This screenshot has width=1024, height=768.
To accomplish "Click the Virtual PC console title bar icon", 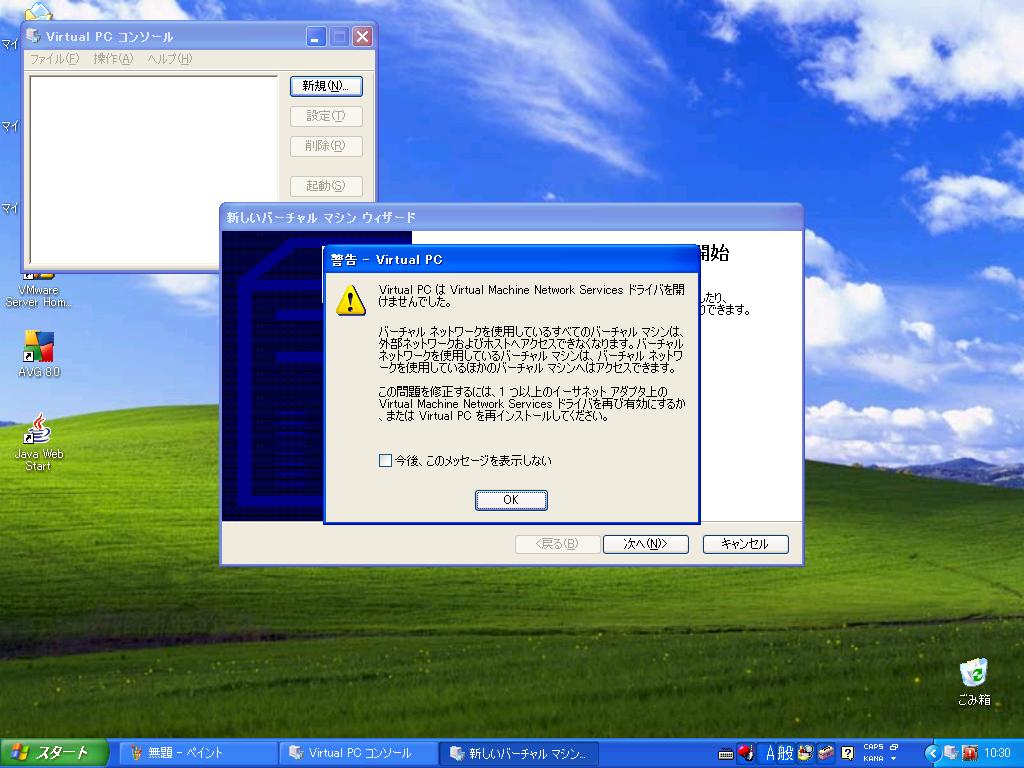I will coord(33,36).
